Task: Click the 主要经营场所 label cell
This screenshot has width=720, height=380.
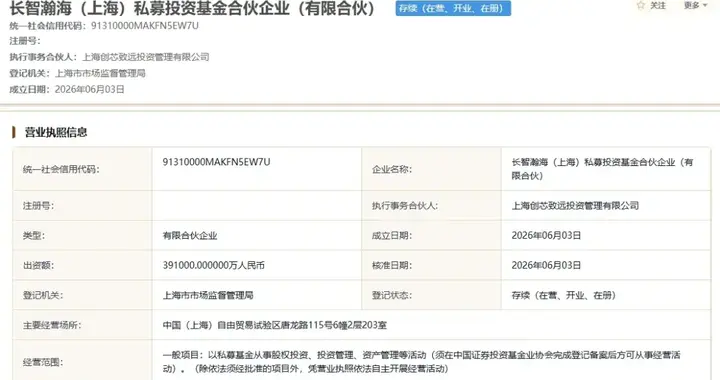Action: (83, 325)
